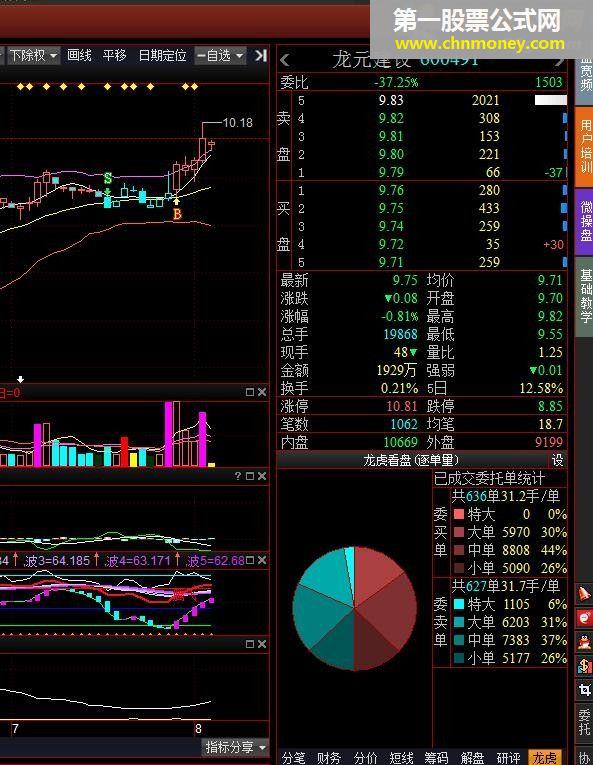Click the pie chart in 龙虎看盘
The image size is (593, 765).
click(x=355, y=608)
